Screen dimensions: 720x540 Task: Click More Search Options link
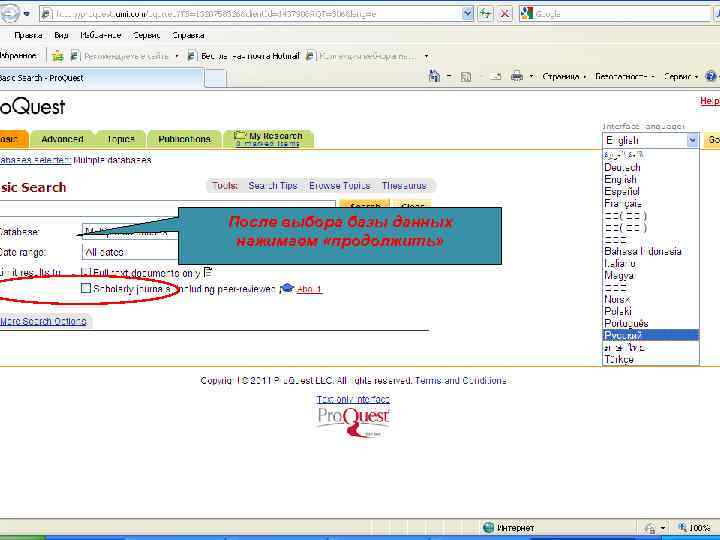tap(43, 321)
